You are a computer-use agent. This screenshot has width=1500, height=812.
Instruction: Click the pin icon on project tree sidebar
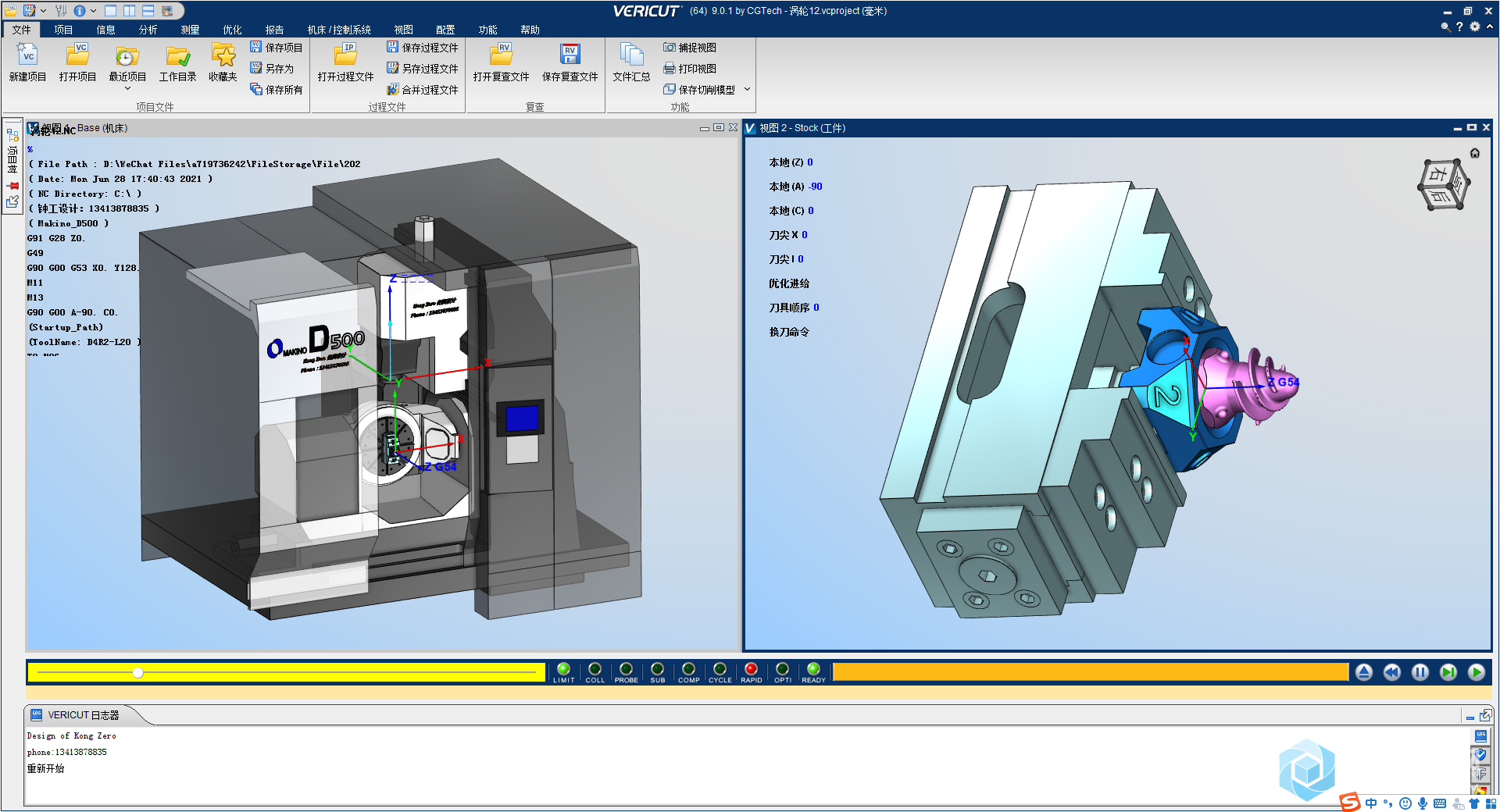coord(12,186)
